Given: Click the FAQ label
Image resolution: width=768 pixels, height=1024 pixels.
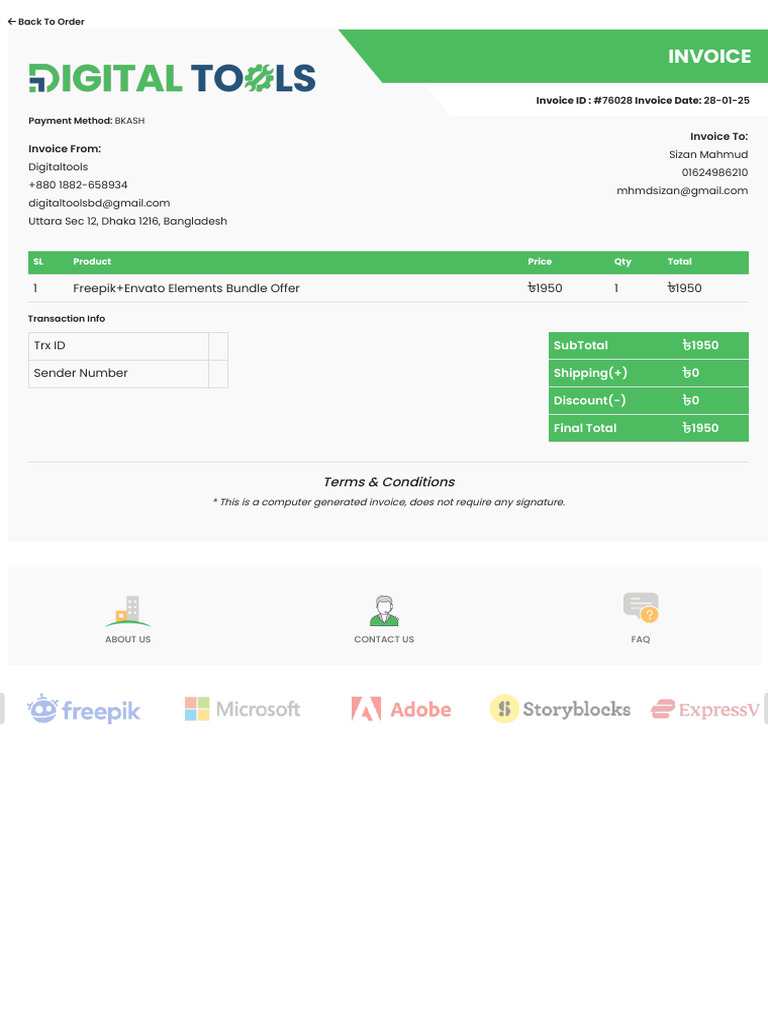Looking at the screenshot, I should tap(641, 639).
